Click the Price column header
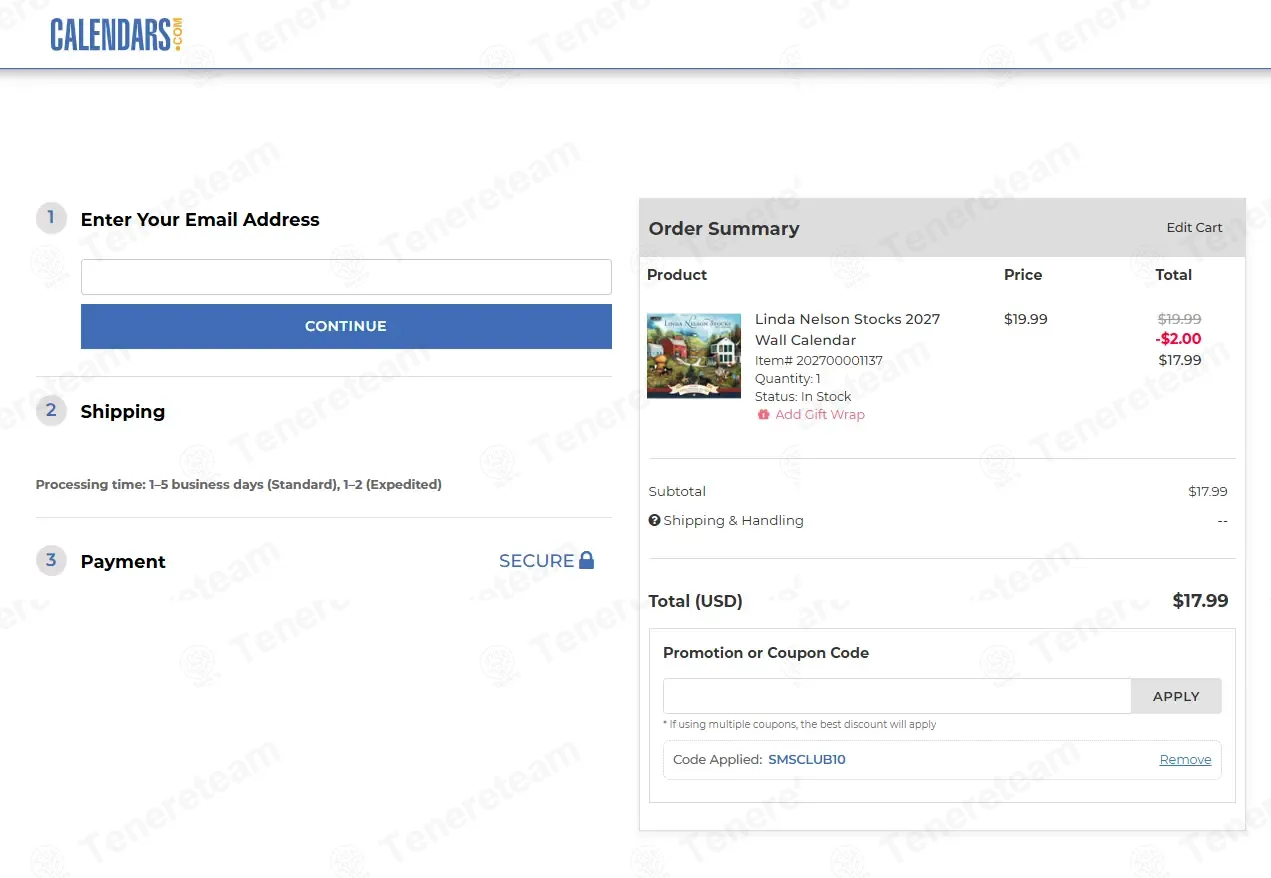The width and height of the screenshot is (1271, 878). point(1023,275)
